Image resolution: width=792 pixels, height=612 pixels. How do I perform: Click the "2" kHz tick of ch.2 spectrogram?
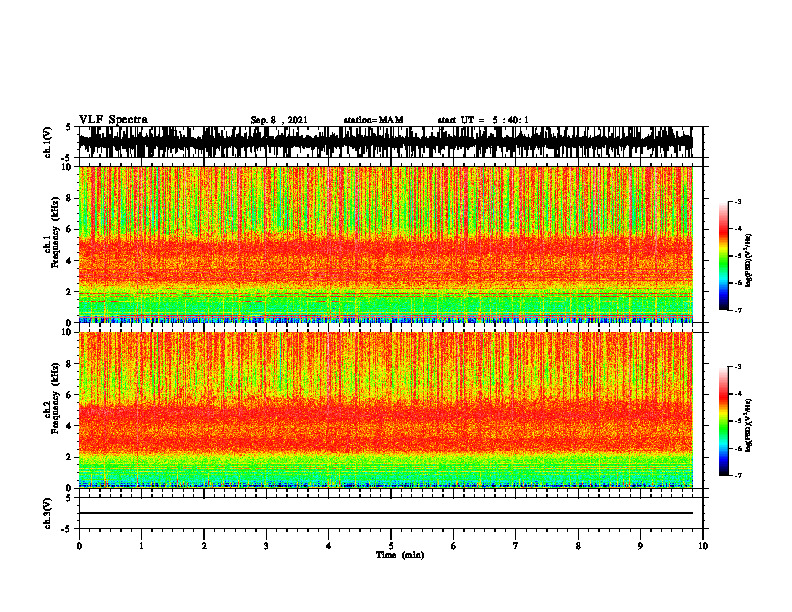click(70, 457)
